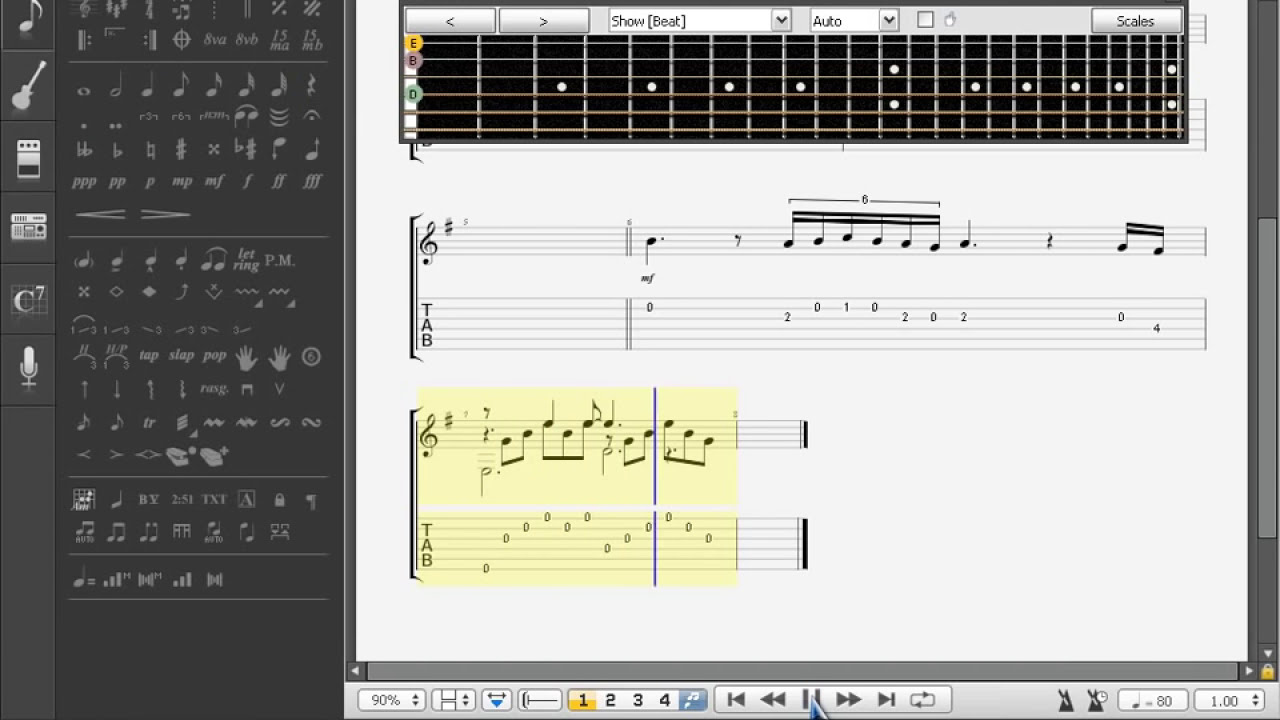This screenshot has width=1280, height=720.
Task: Jump to the first bar
Action: (736, 700)
